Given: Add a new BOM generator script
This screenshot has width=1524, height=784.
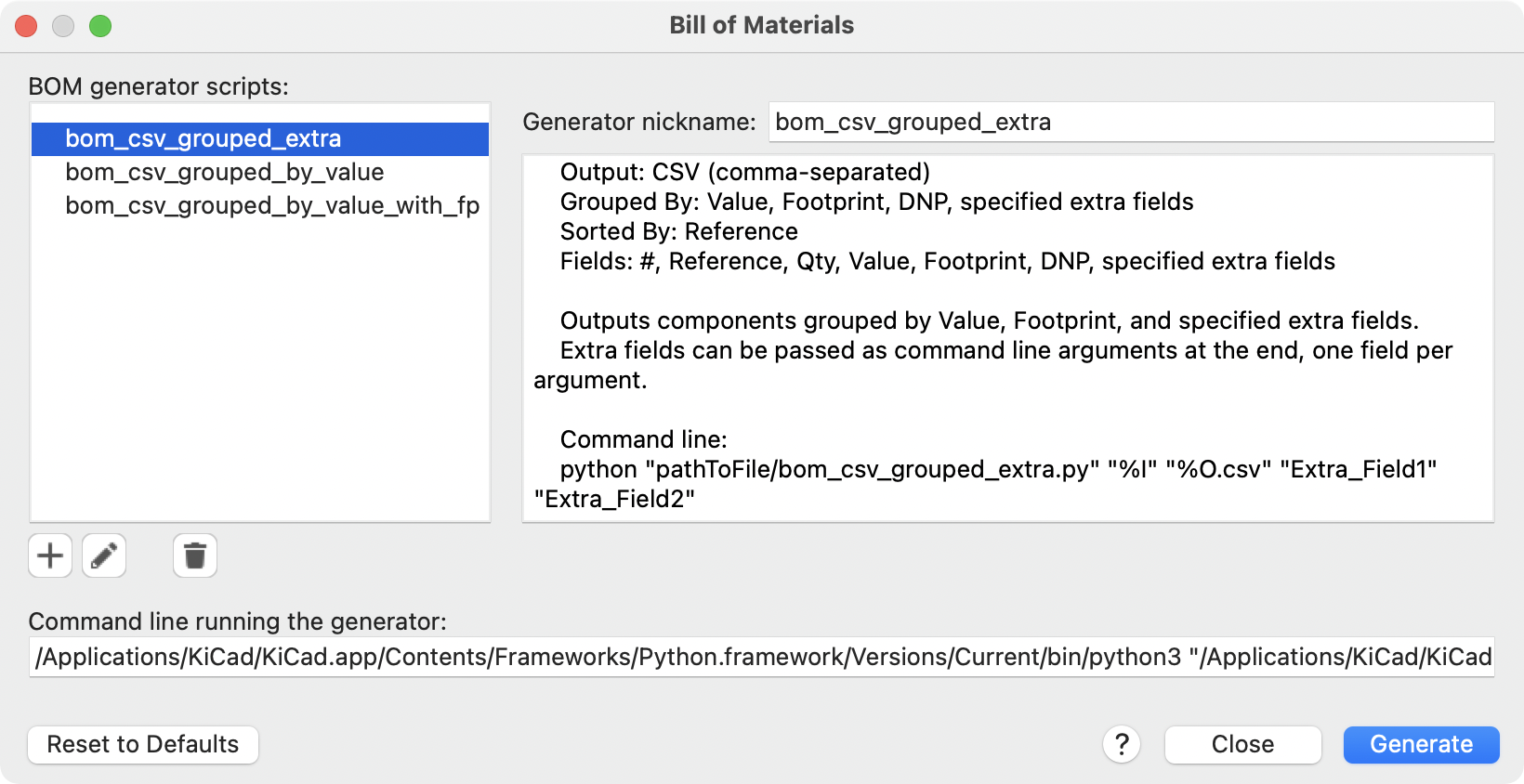Looking at the screenshot, I should point(50,555).
